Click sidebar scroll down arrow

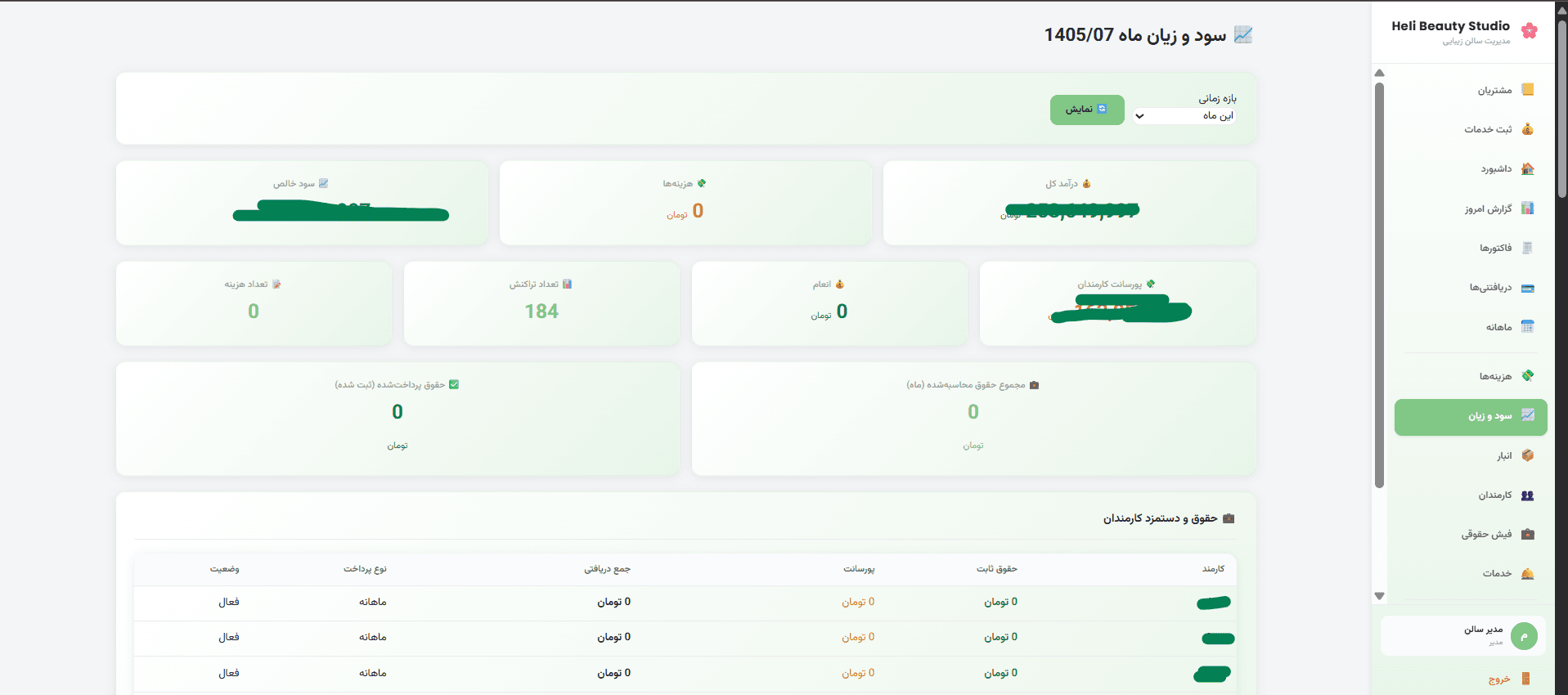coord(1380,596)
